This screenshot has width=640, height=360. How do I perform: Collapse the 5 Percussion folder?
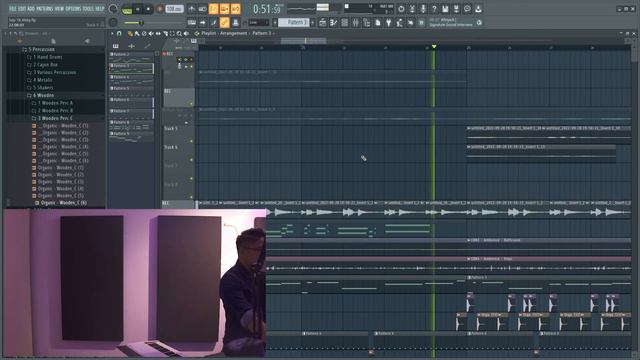(39, 49)
